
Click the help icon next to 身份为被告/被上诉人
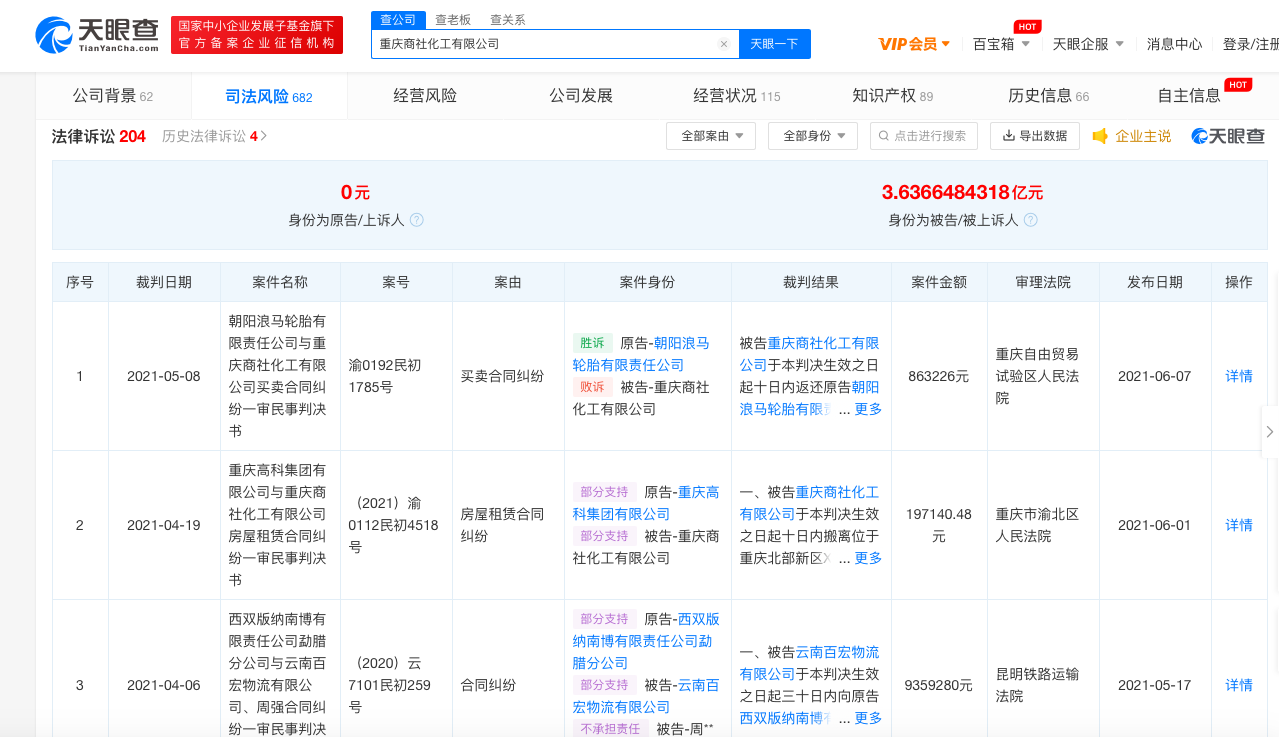pos(1031,220)
